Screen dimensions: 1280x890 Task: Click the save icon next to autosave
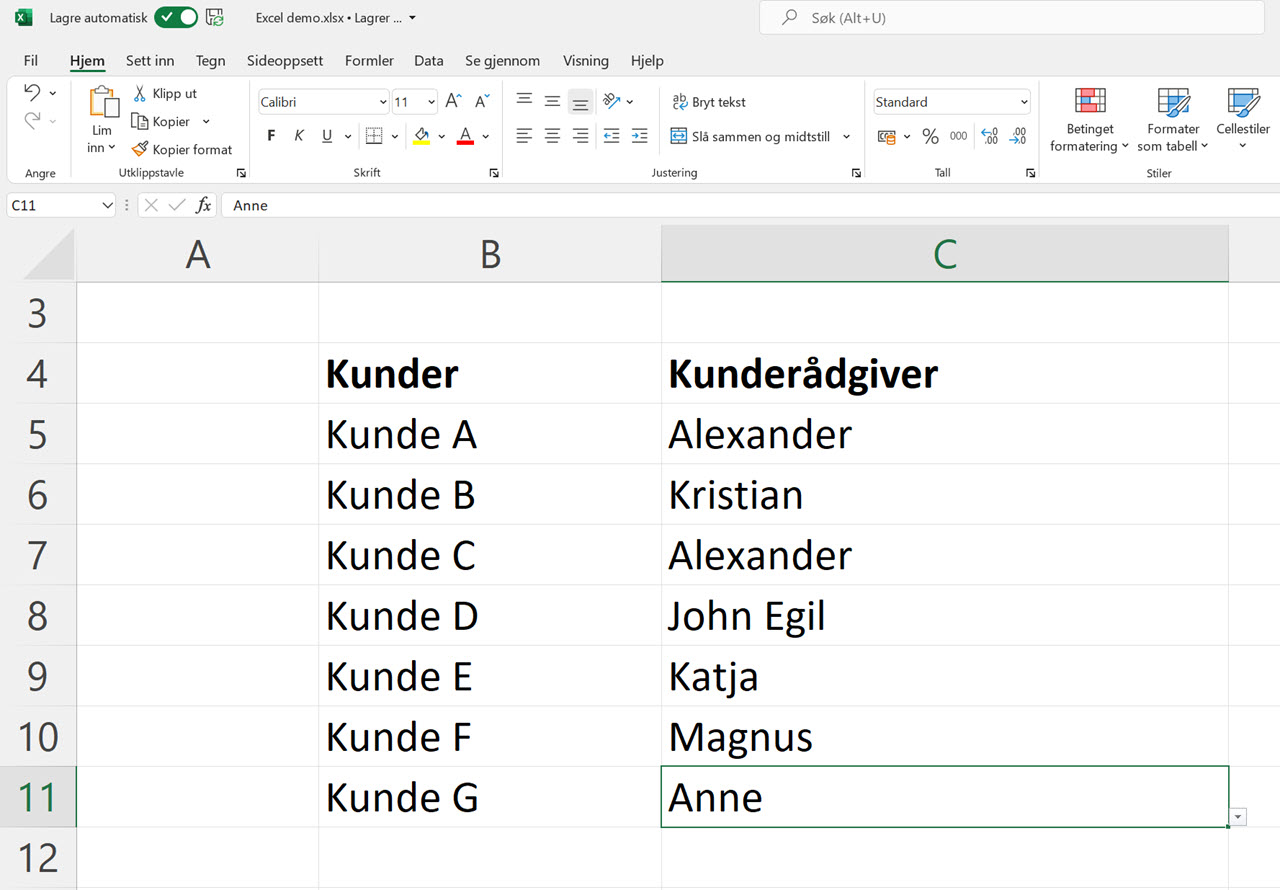[x=214, y=17]
